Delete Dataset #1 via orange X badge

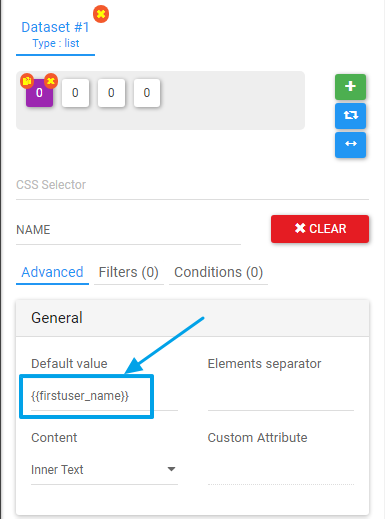[101, 14]
